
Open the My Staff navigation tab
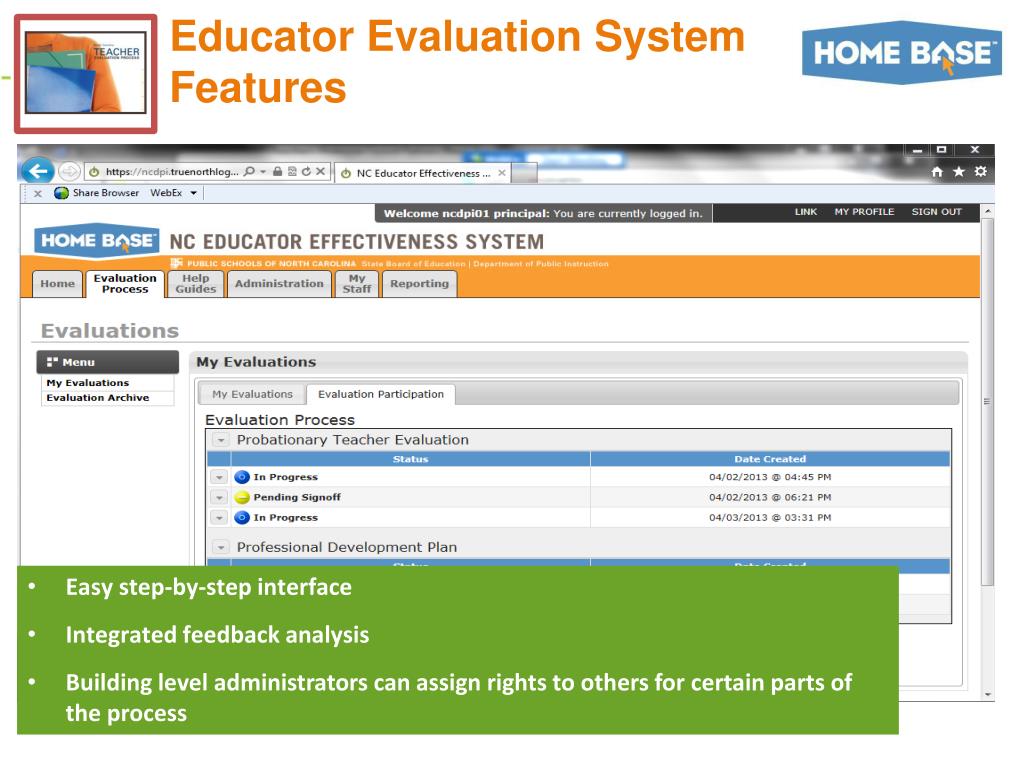pyautogui.click(x=357, y=284)
